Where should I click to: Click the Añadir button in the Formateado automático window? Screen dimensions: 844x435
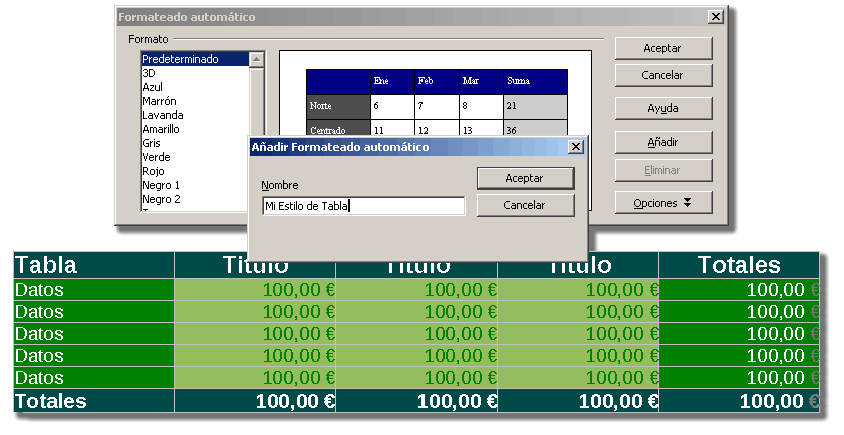pos(663,143)
